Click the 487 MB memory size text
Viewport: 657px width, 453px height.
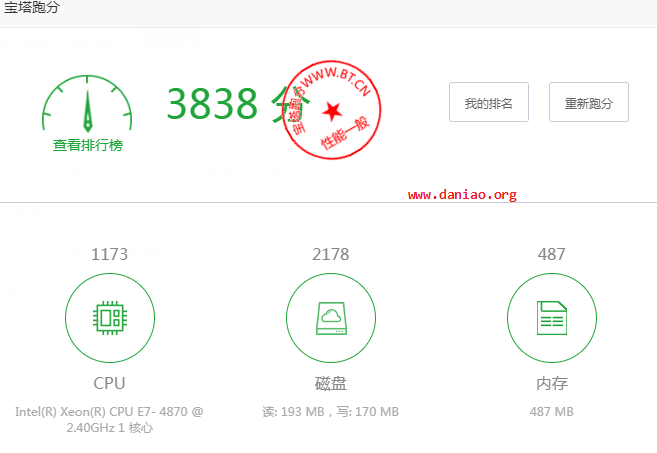(552, 412)
